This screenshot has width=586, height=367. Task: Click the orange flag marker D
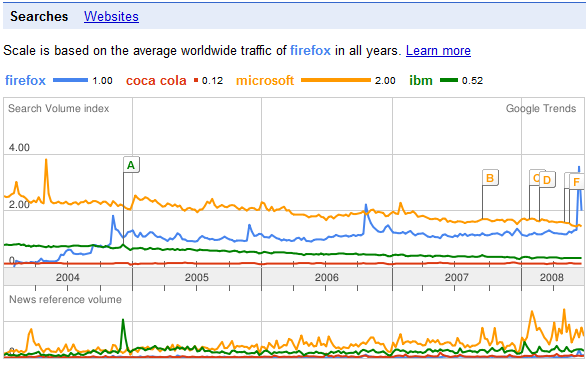[547, 180]
